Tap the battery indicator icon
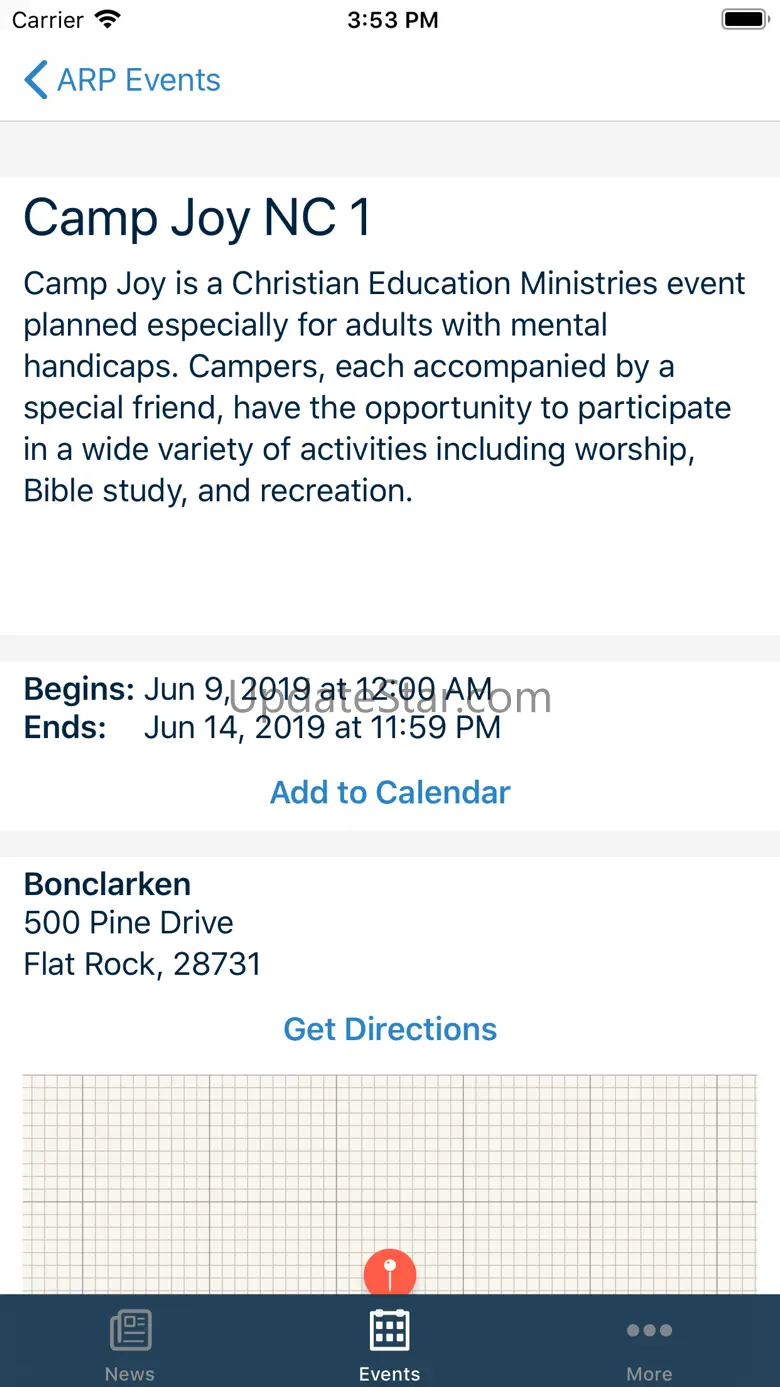 (x=743, y=20)
